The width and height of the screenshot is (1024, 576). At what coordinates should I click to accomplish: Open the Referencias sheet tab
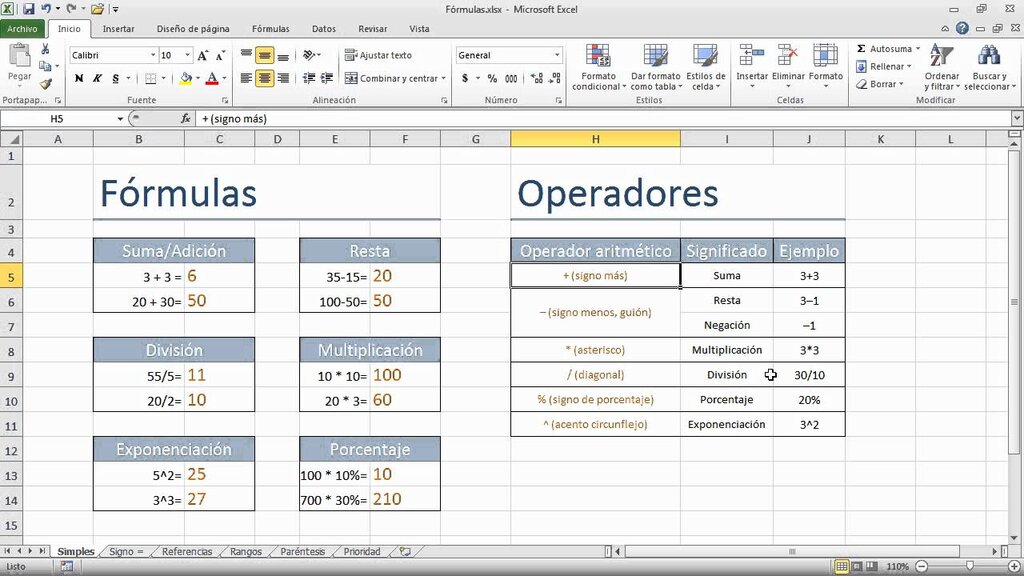(187, 551)
